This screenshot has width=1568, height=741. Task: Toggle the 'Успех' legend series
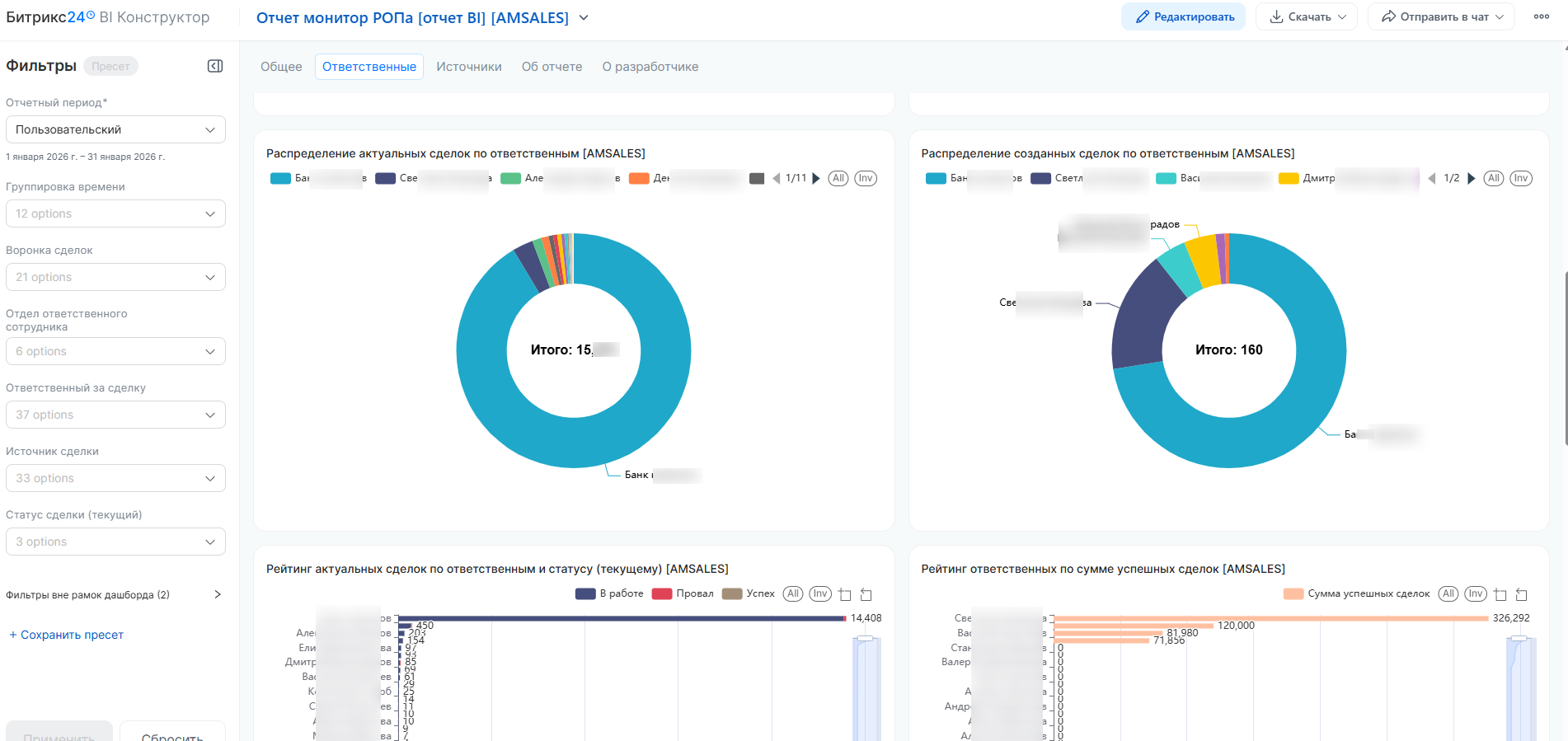(x=749, y=593)
